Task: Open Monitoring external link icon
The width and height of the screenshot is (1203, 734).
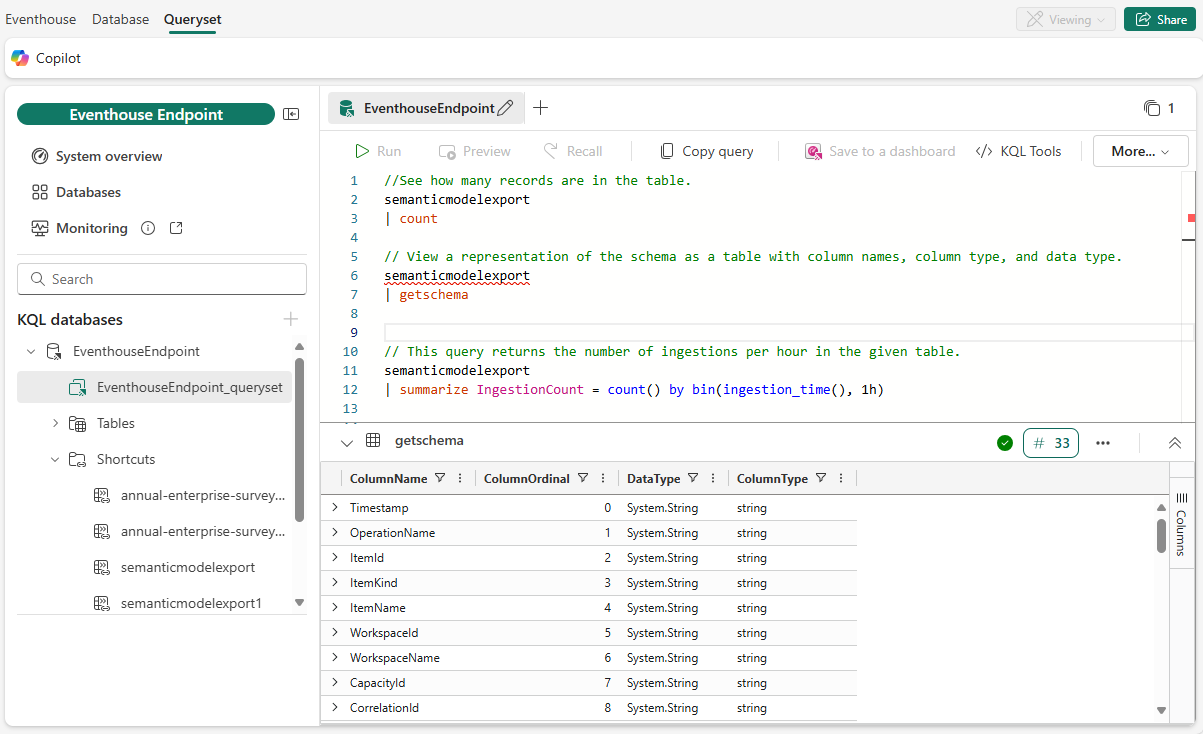Action: [x=176, y=228]
